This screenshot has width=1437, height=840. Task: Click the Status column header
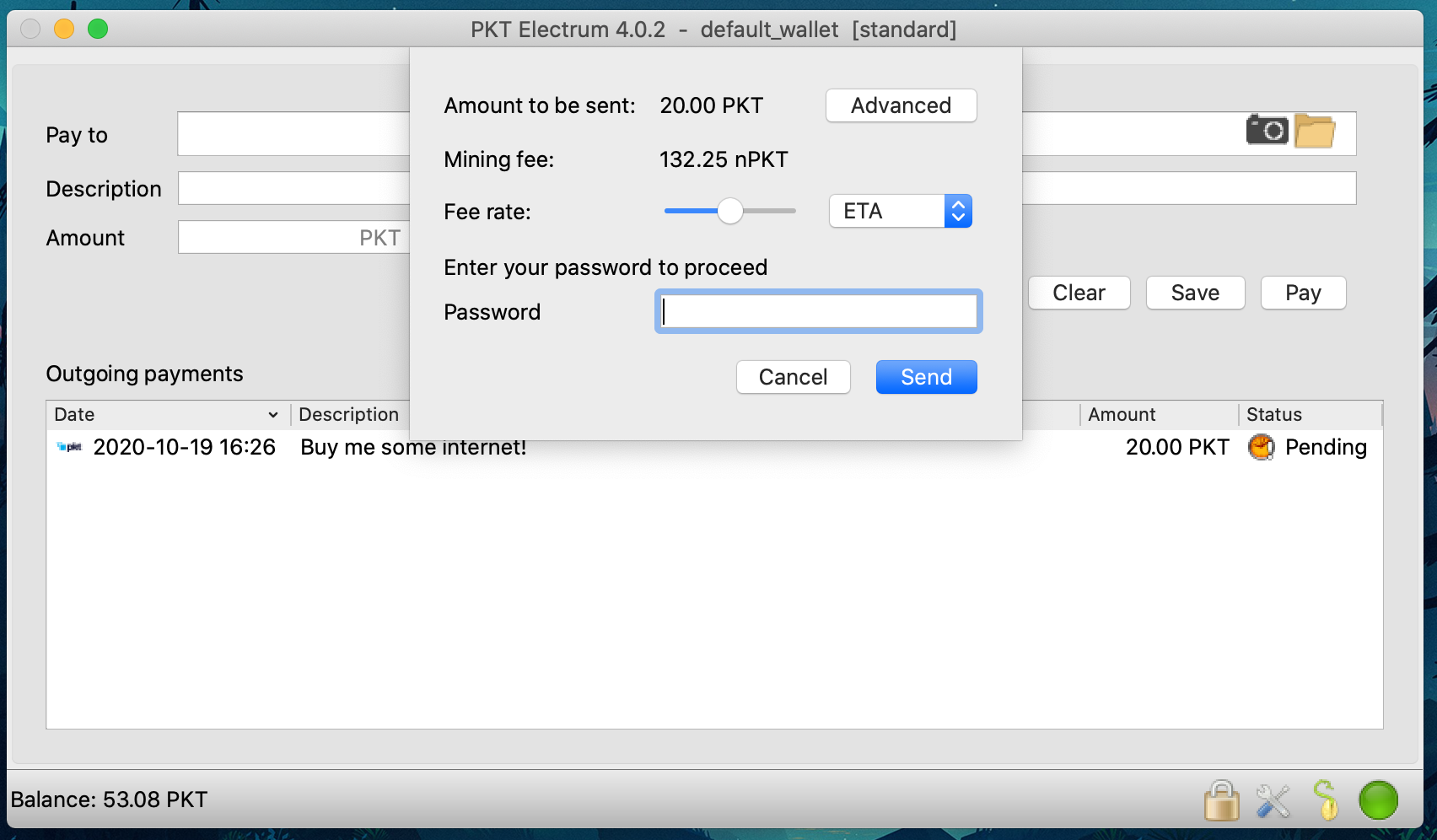click(1273, 415)
